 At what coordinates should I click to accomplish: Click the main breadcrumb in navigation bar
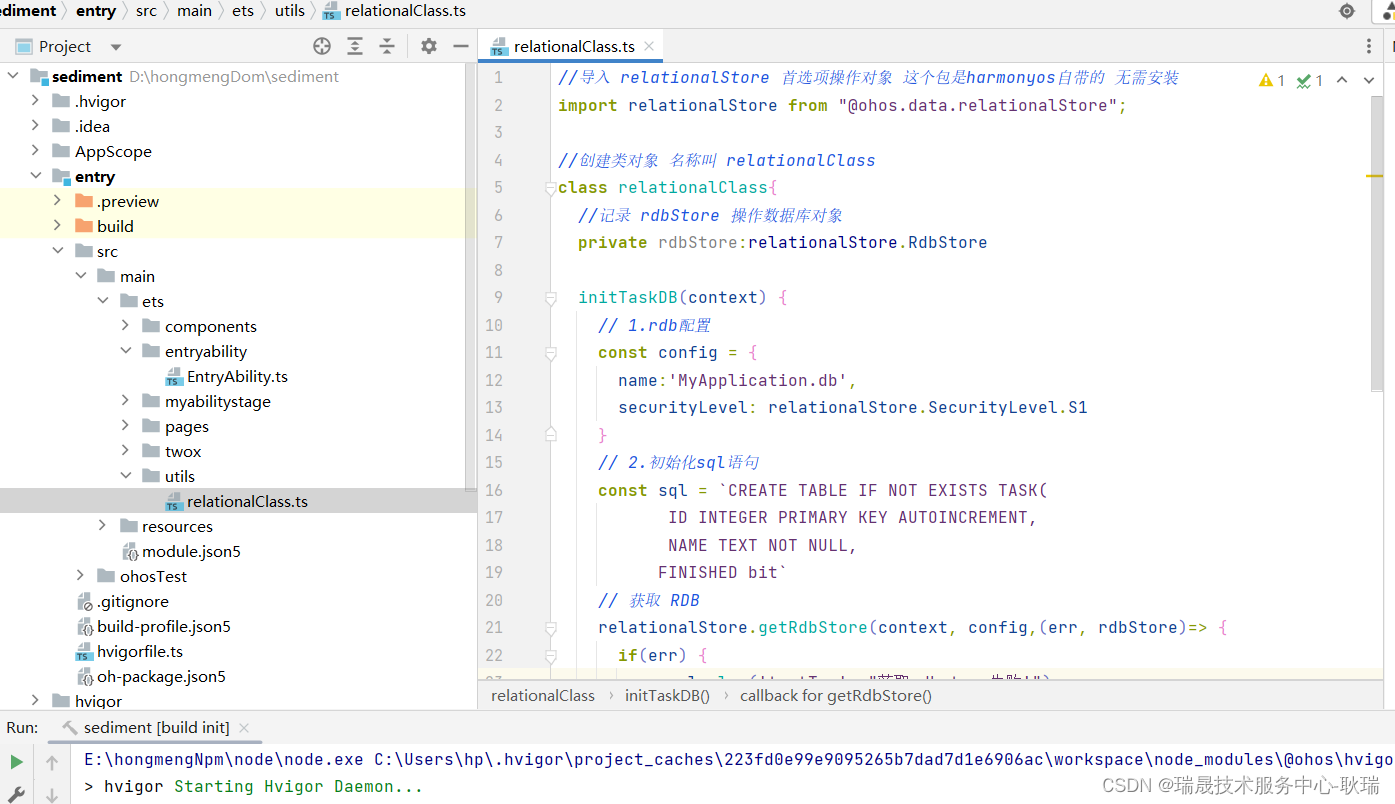tap(194, 11)
